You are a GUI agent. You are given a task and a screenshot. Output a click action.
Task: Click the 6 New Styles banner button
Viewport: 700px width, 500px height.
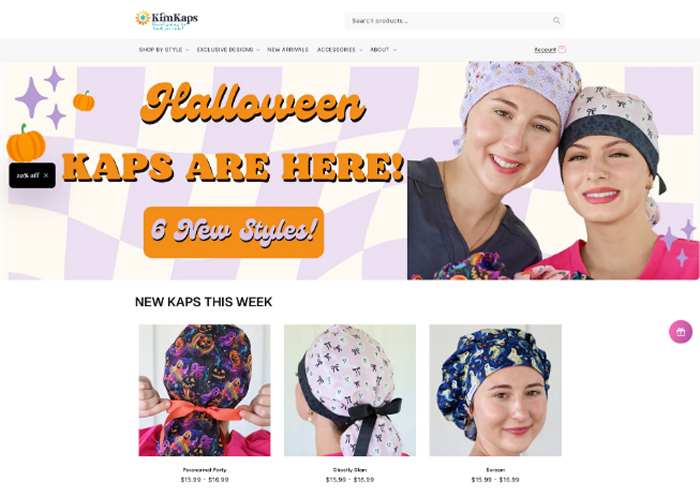233,232
